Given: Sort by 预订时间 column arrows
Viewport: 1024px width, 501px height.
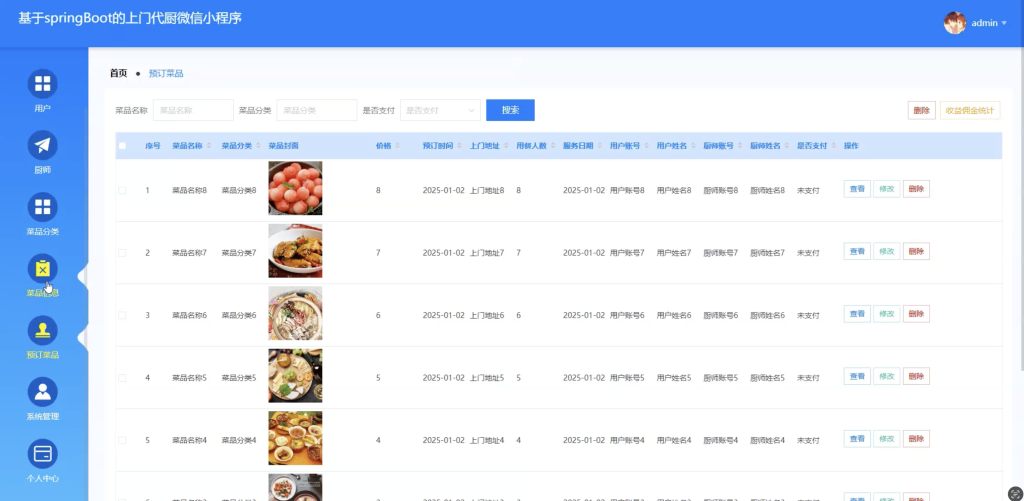Looking at the screenshot, I should [x=459, y=146].
